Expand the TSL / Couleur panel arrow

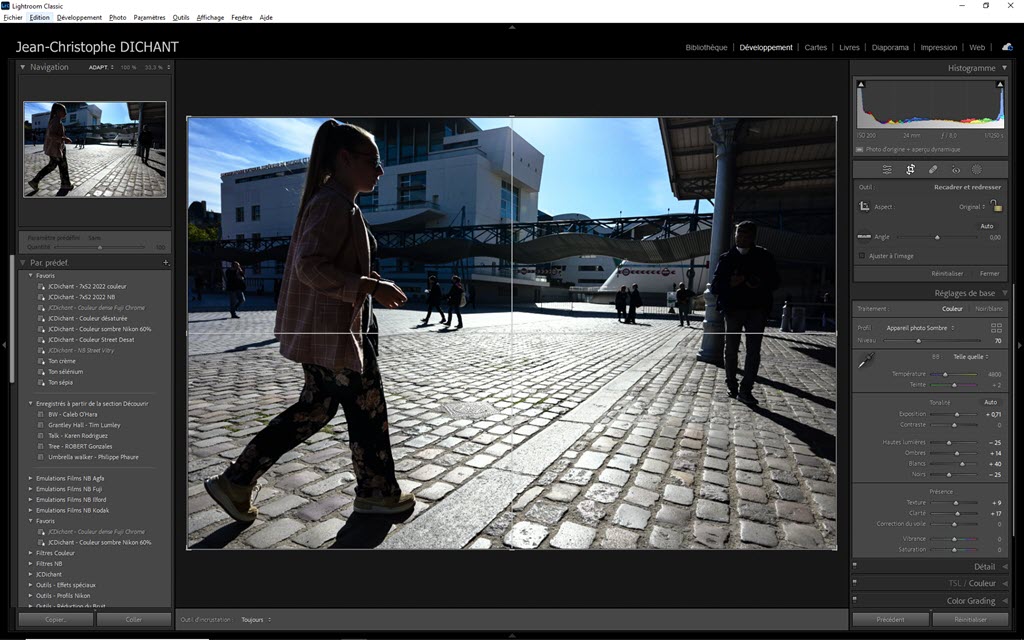(1005, 583)
